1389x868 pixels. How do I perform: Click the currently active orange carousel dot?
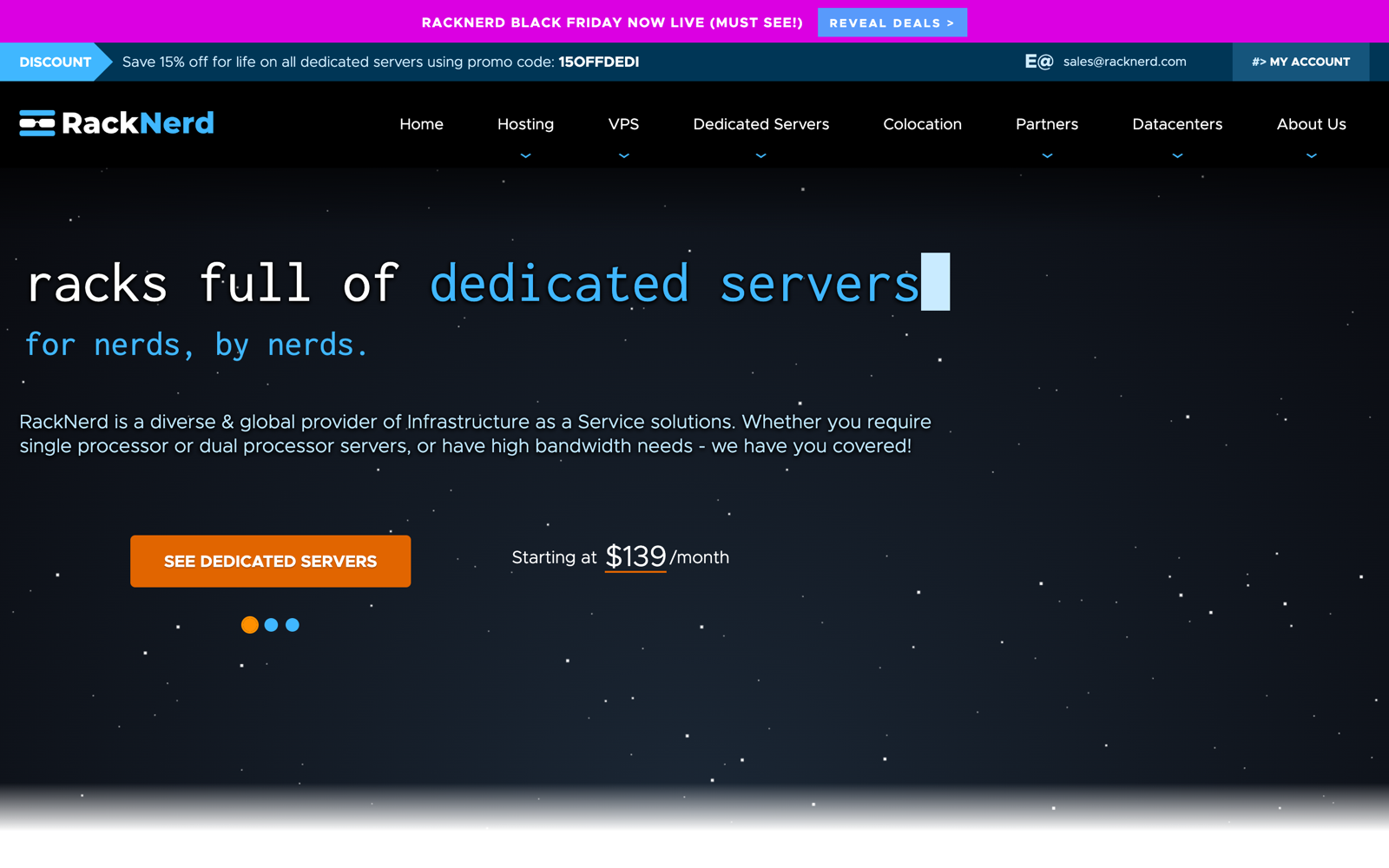[x=250, y=624]
